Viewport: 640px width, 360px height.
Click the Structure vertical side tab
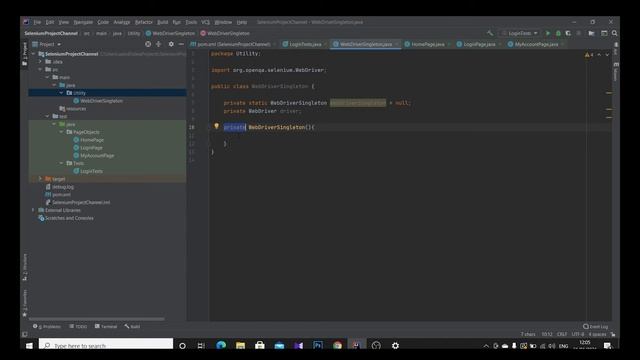24,267
